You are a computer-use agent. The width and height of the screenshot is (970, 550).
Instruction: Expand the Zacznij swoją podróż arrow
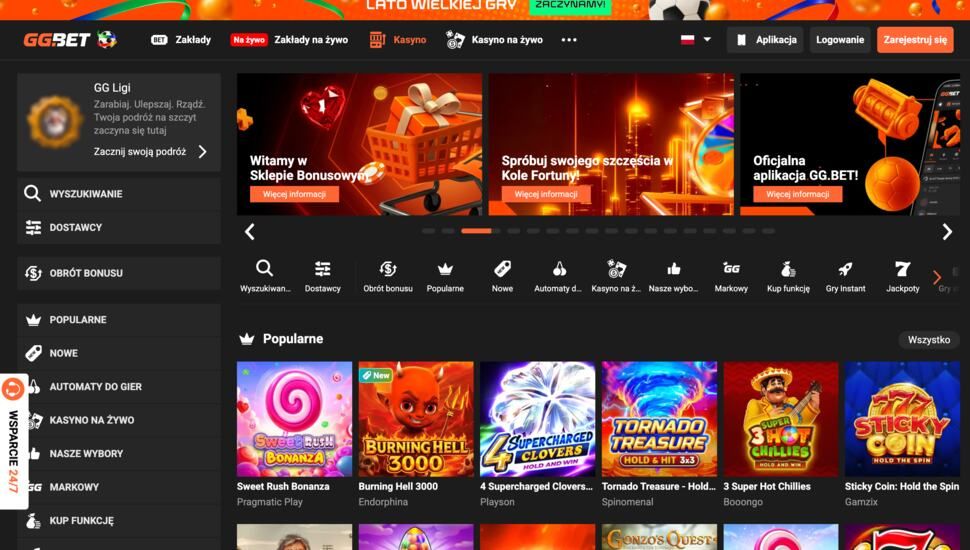point(202,152)
